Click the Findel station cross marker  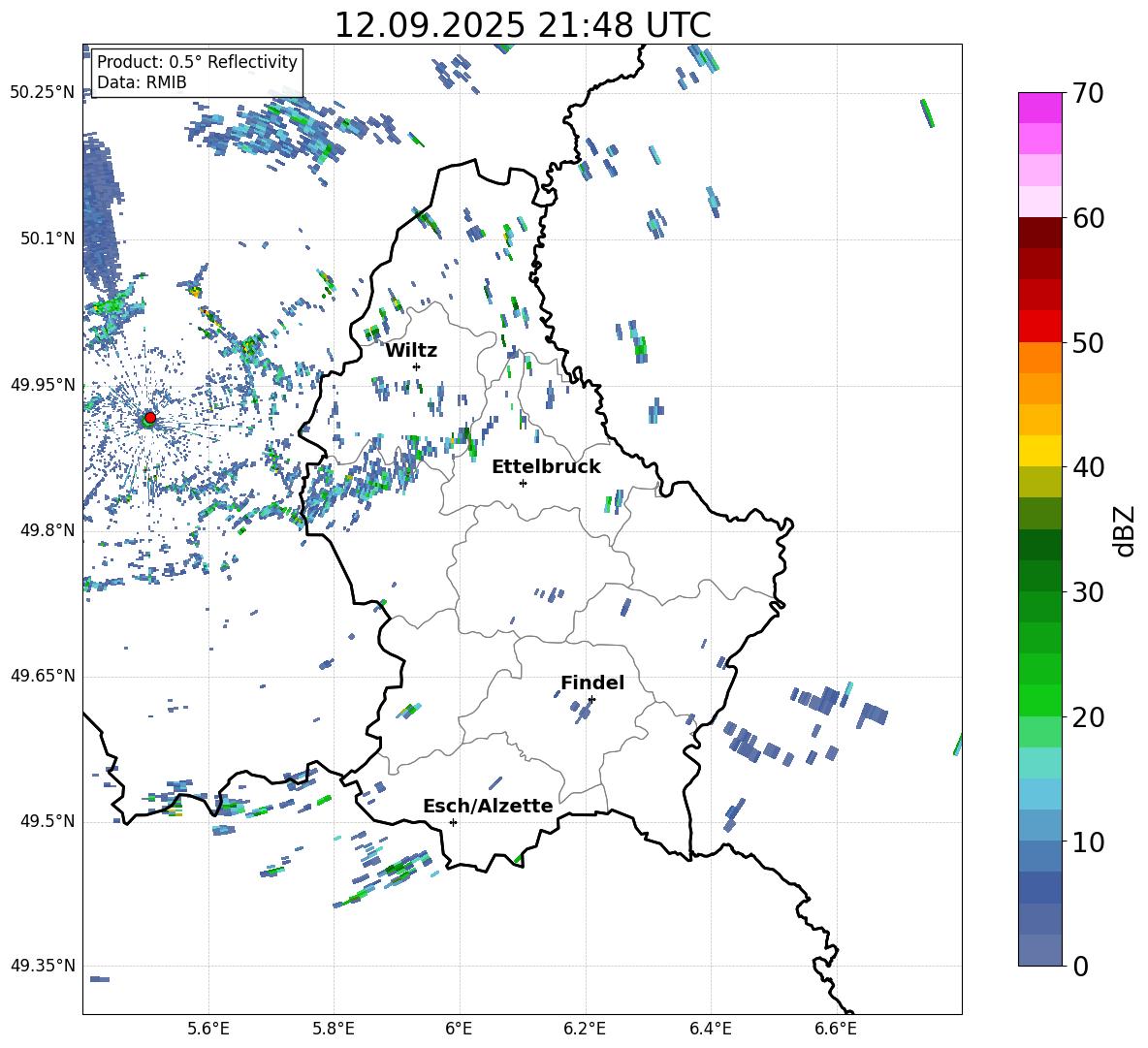coord(591,700)
